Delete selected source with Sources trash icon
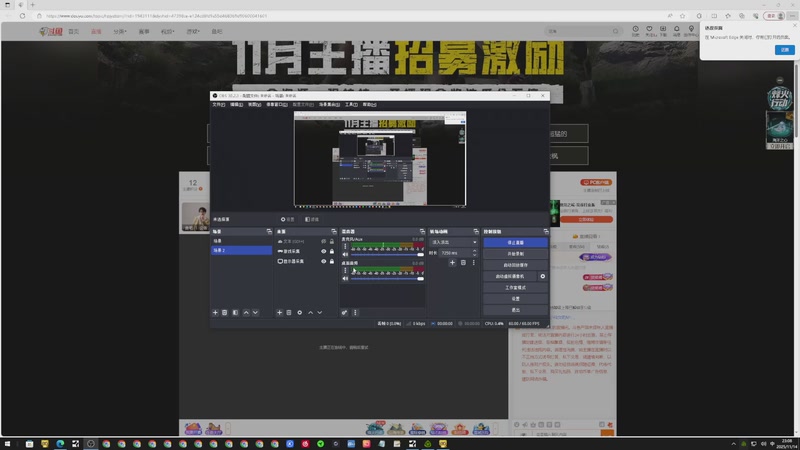 289,312
